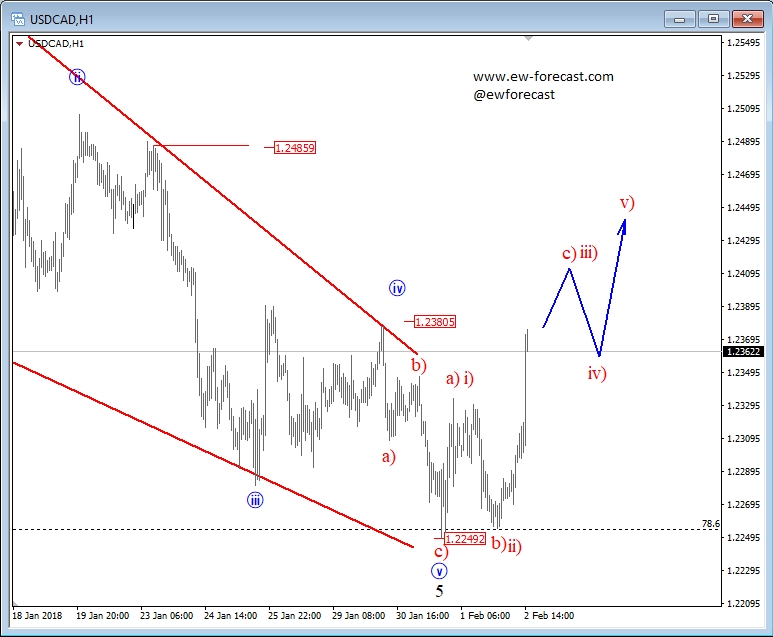The height and width of the screenshot is (637, 773).
Task: Click the 2 Feb 14:00 time axis label
Action: [549, 616]
